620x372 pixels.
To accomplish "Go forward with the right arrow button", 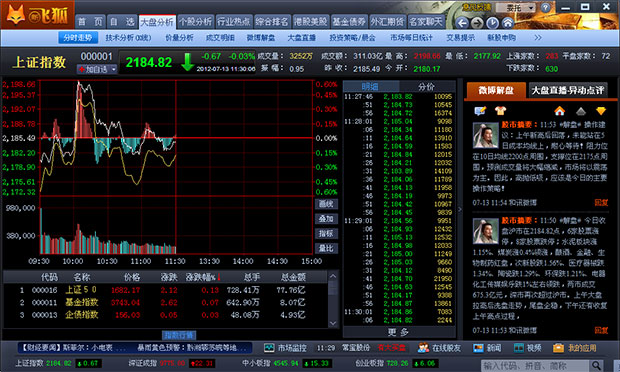I will coord(477,23).
